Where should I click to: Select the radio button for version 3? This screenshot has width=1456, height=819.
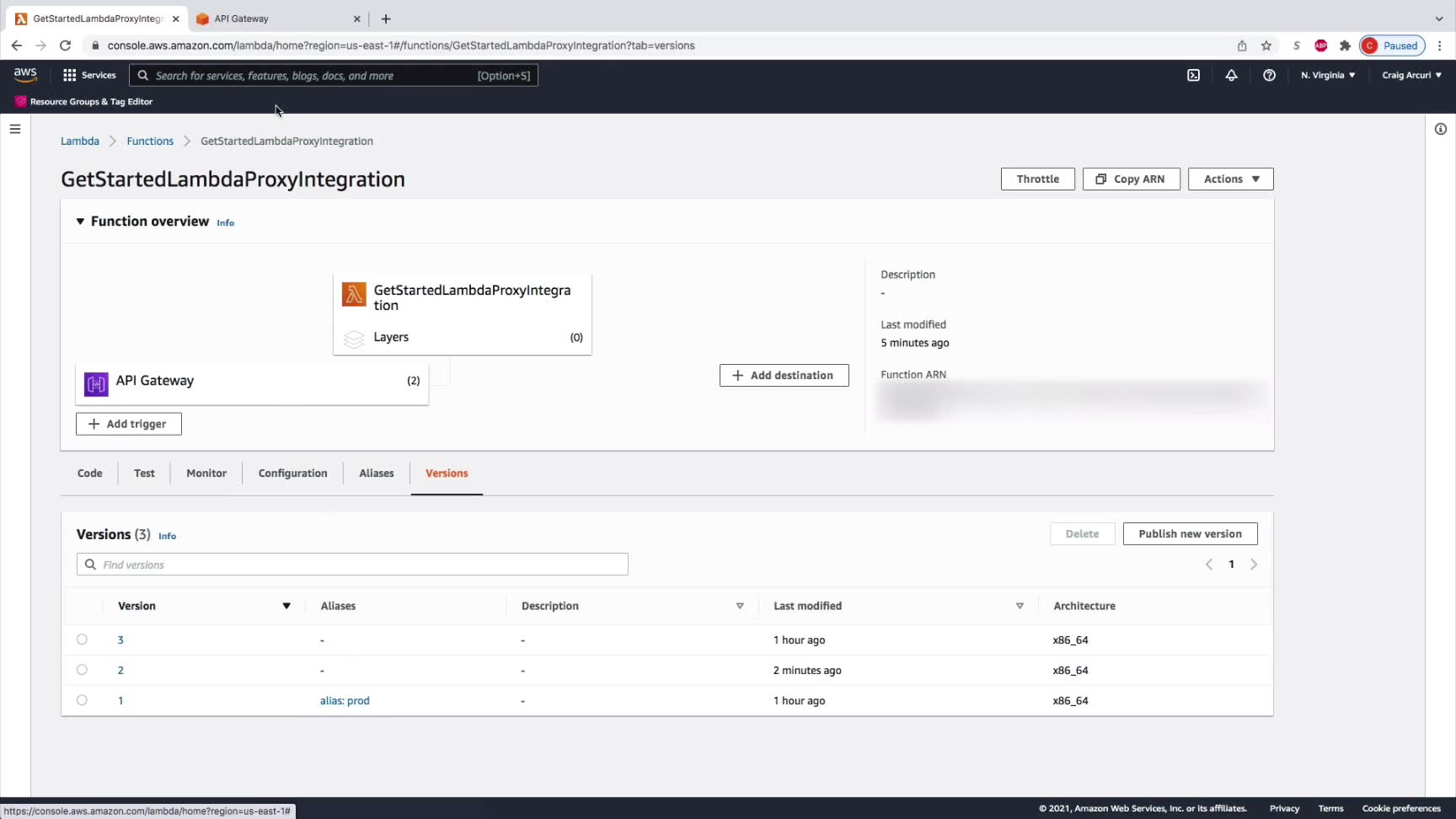(x=82, y=640)
